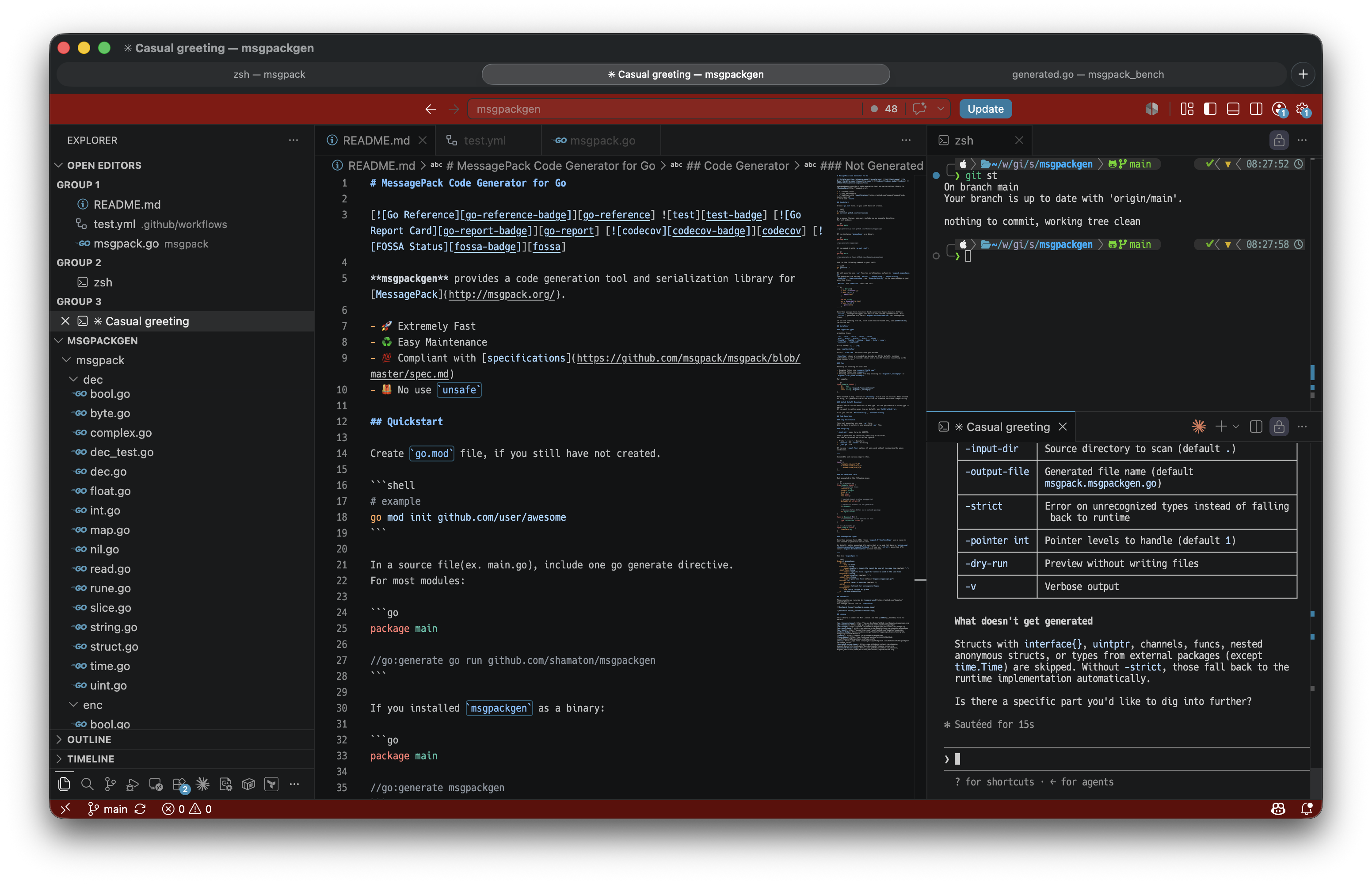Add a new window tab with plus button

1303,74
